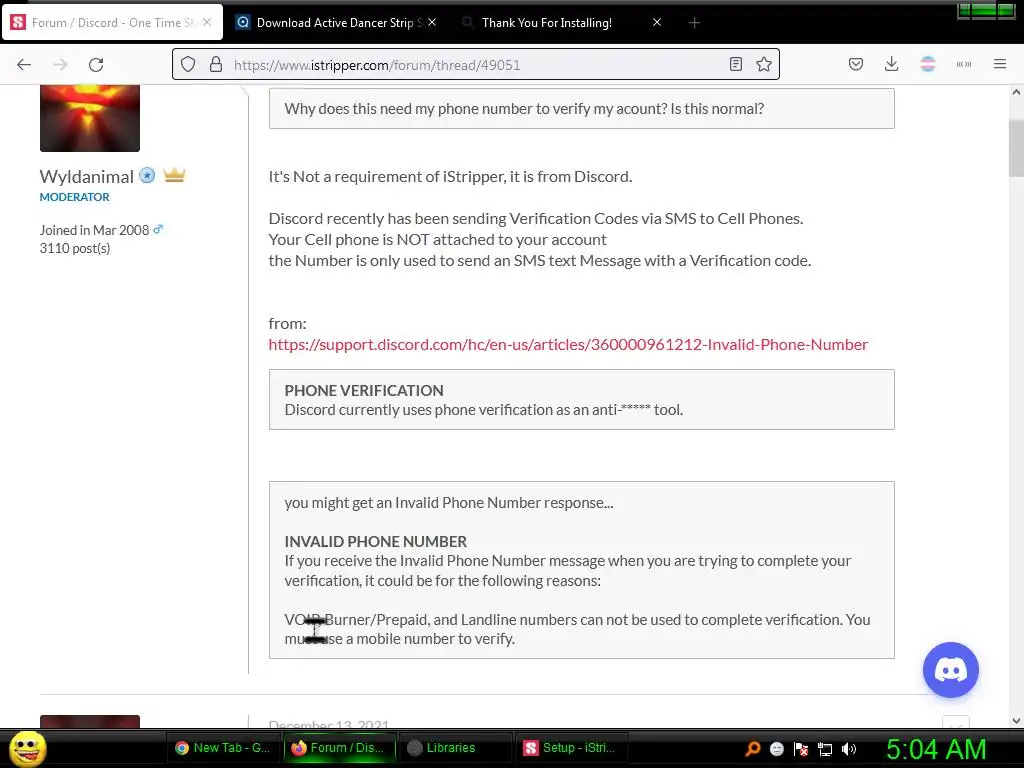Click the URL address bar field
The height and width of the screenshot is (768, 1024).
point(475,64)
